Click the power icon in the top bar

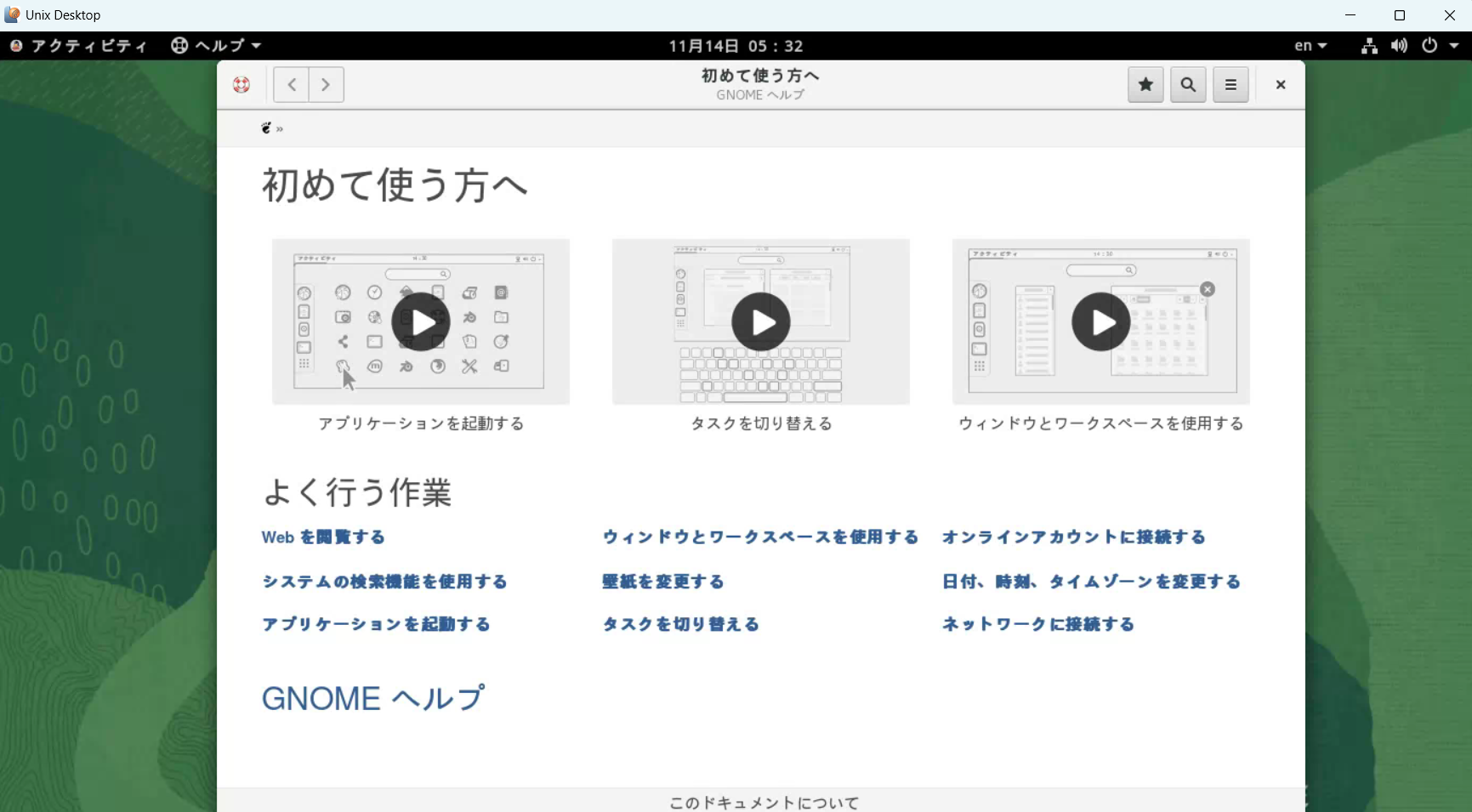tap(1429, 46)
